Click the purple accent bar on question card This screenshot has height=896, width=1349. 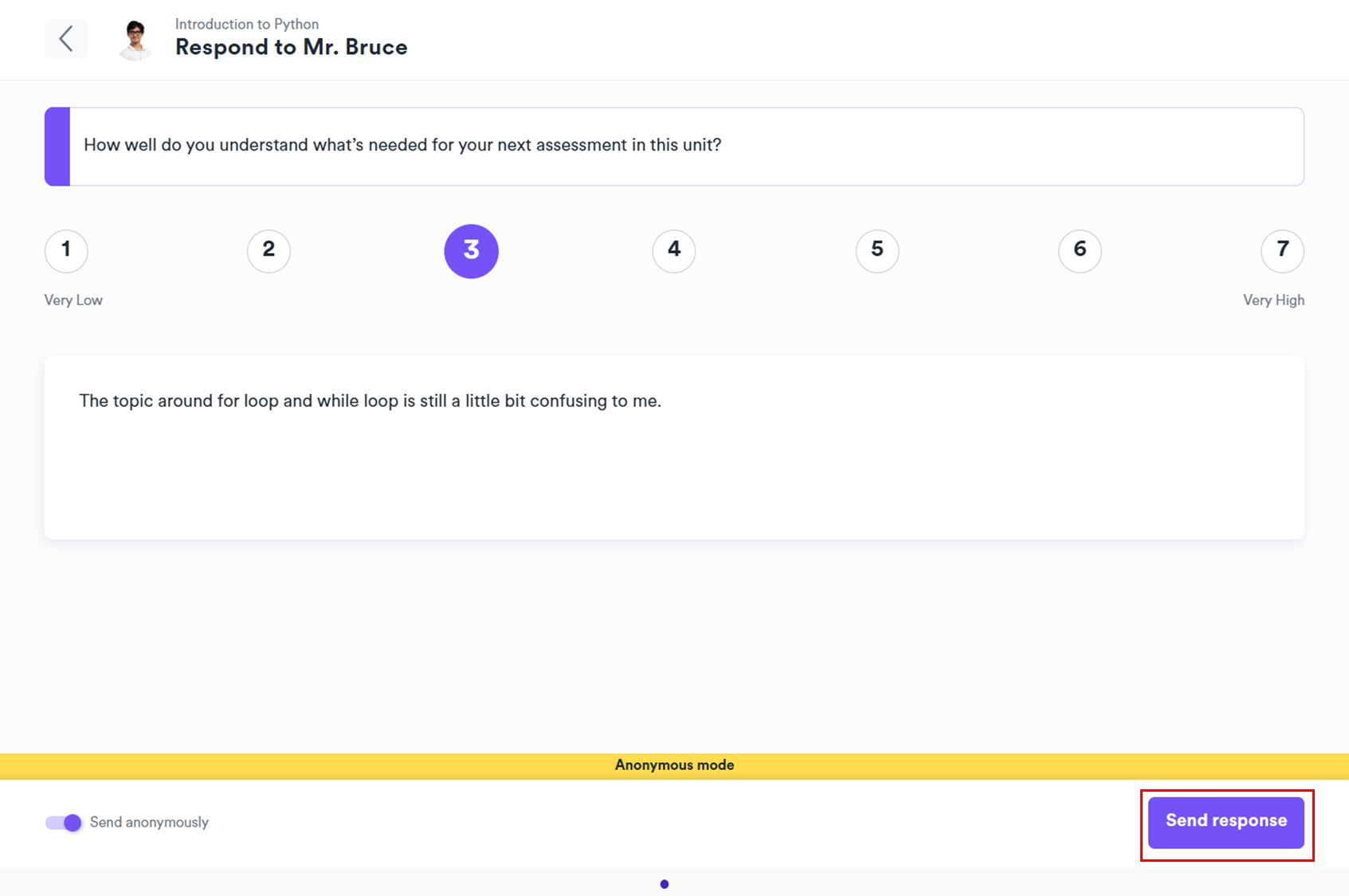pos(57,147)
